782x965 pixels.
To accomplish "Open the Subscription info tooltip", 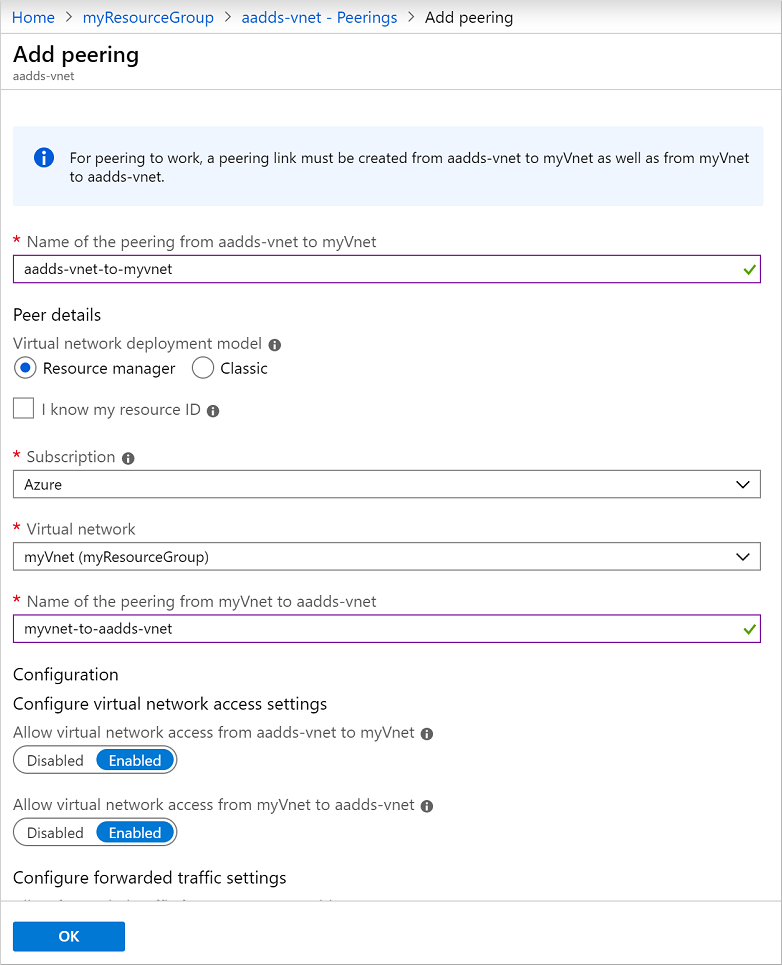I will [x=126, y=457].
